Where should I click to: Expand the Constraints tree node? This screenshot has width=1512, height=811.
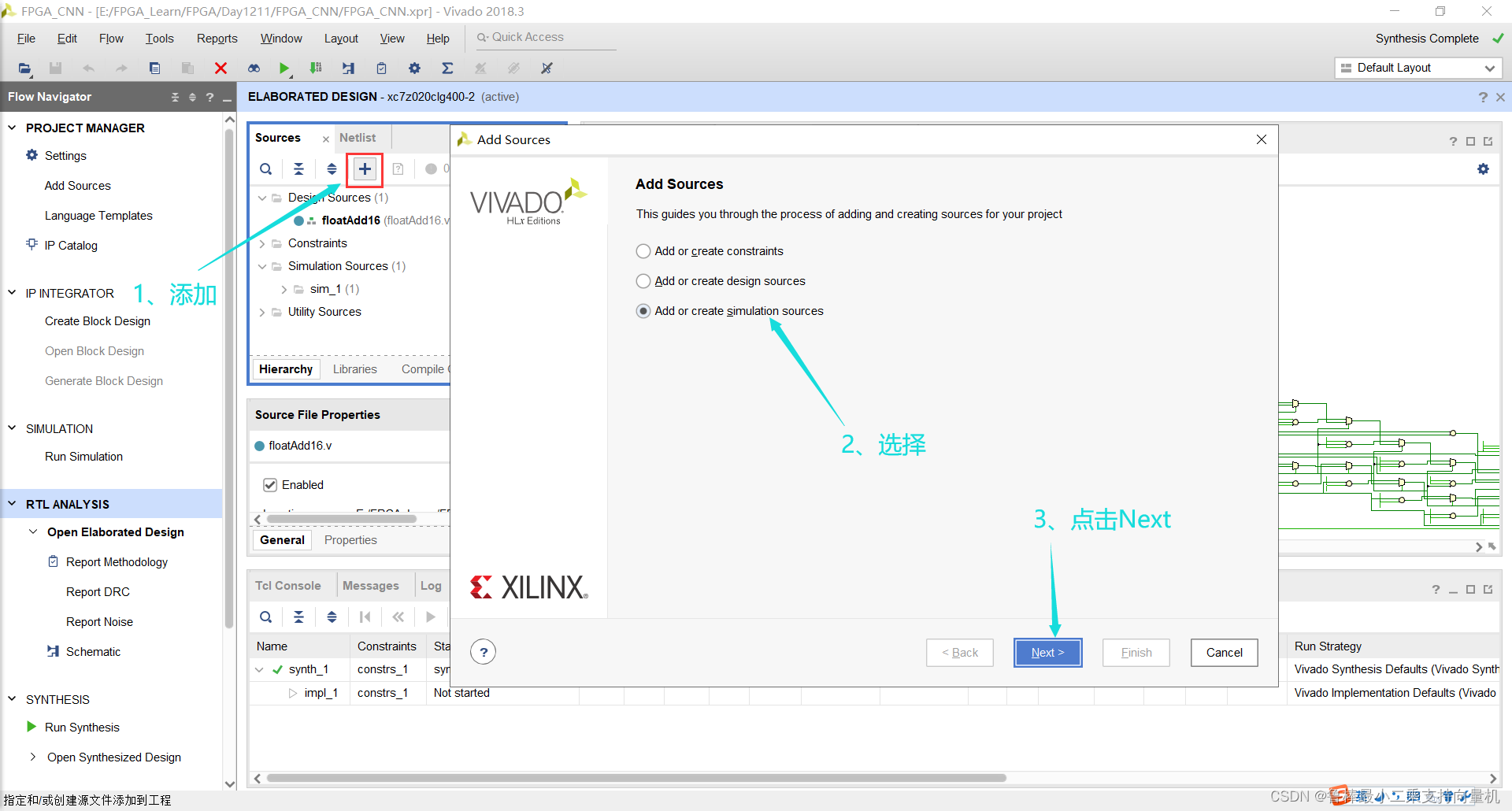(262, 243)
